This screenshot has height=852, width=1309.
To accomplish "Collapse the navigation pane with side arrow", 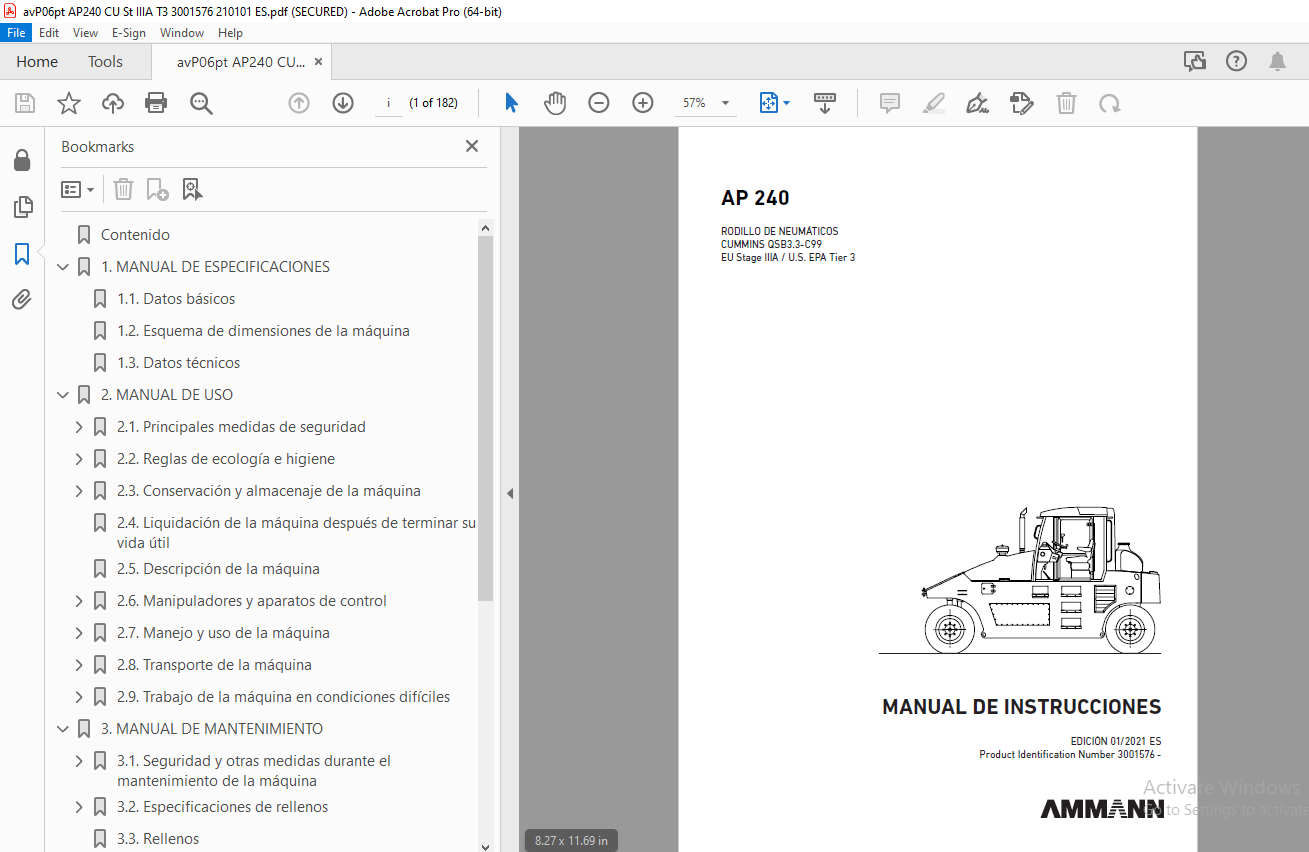I will coord(509,493).
